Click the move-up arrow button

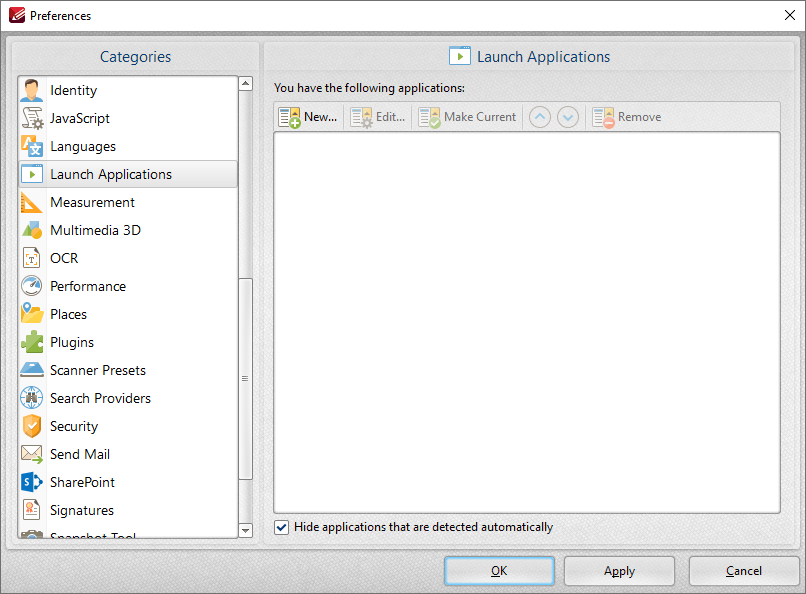(x=539, y=117)
